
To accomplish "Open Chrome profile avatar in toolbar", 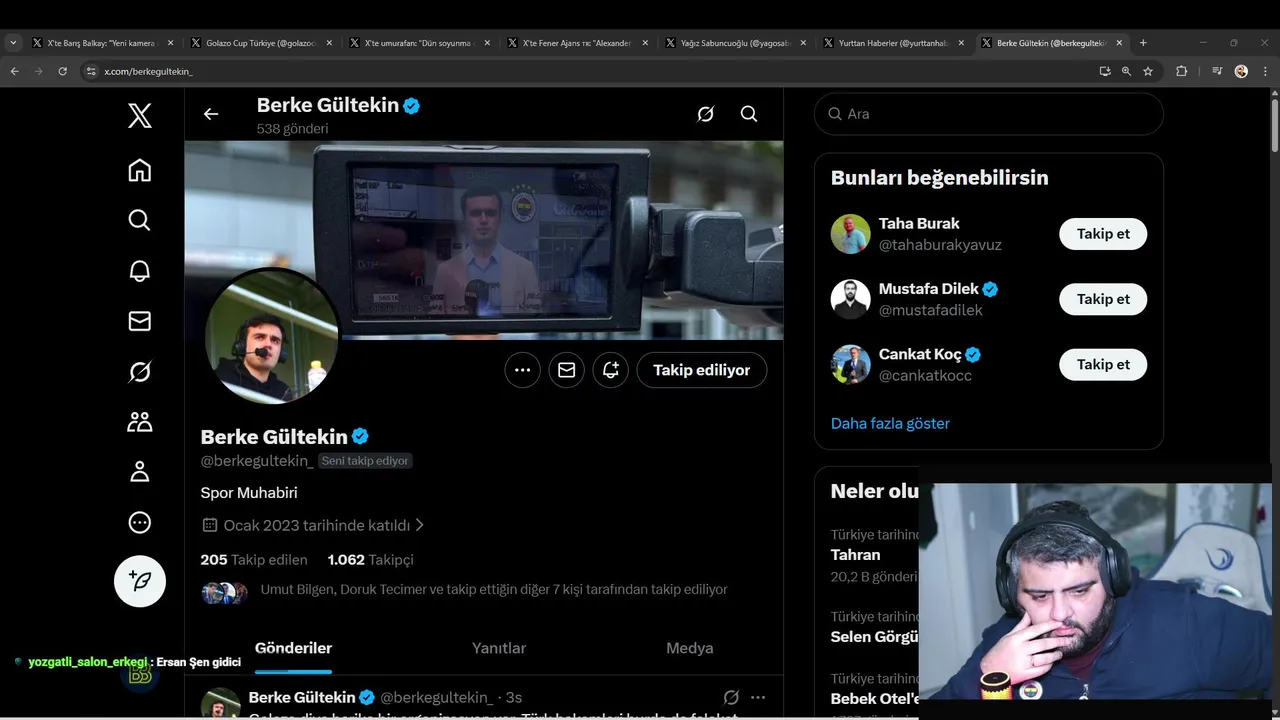I will click(1241, 71).
